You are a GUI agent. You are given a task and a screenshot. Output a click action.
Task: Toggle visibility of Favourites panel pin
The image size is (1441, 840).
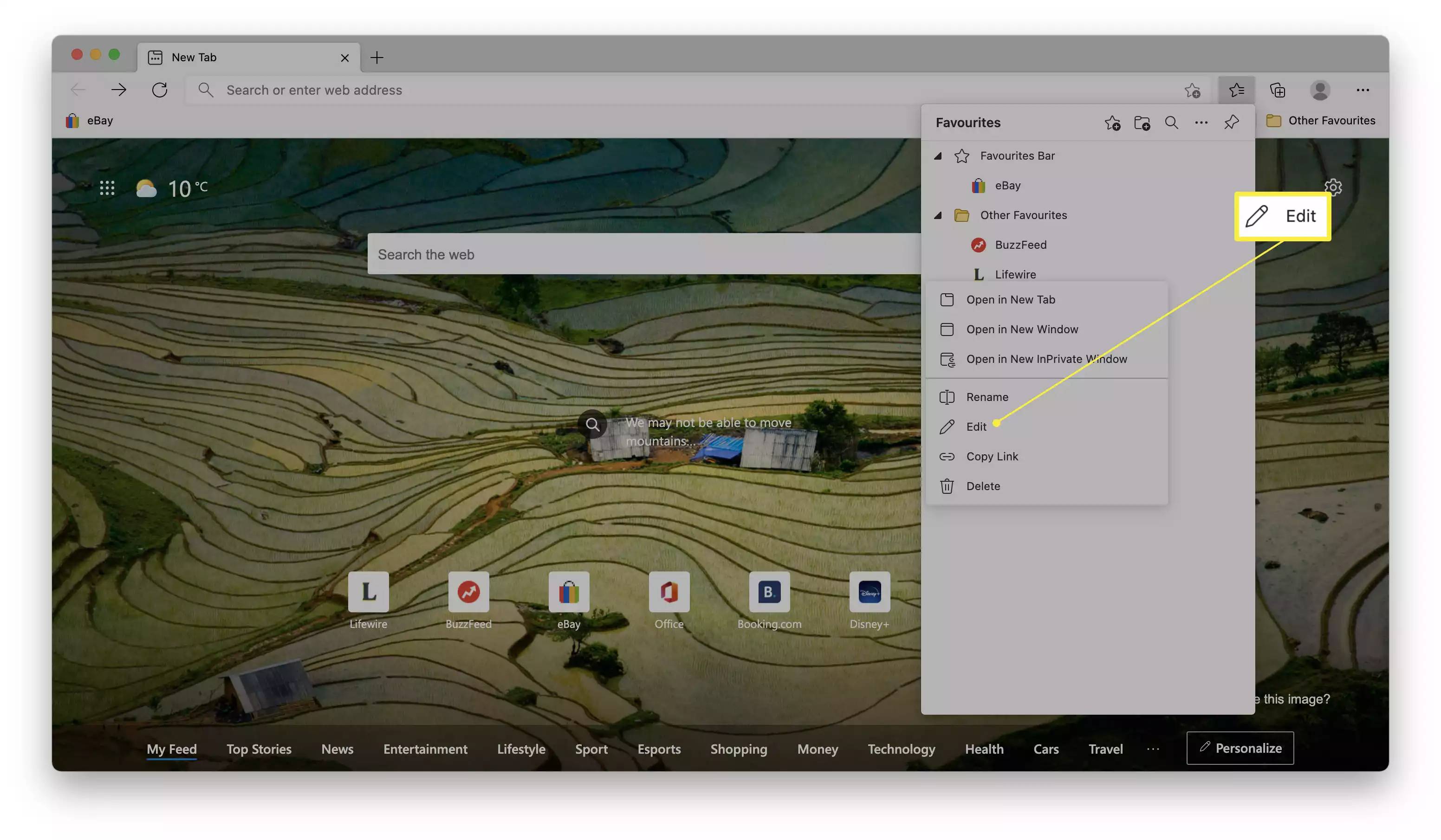1231,123
